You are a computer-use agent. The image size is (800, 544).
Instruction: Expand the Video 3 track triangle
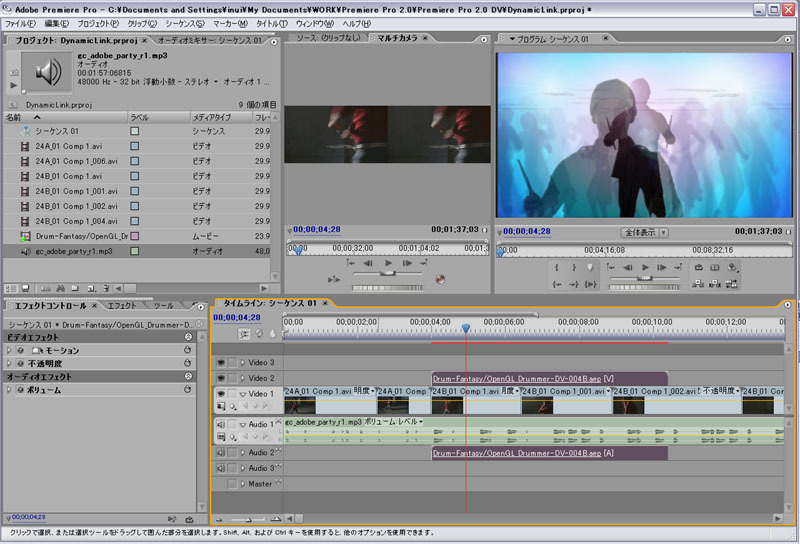242,362
